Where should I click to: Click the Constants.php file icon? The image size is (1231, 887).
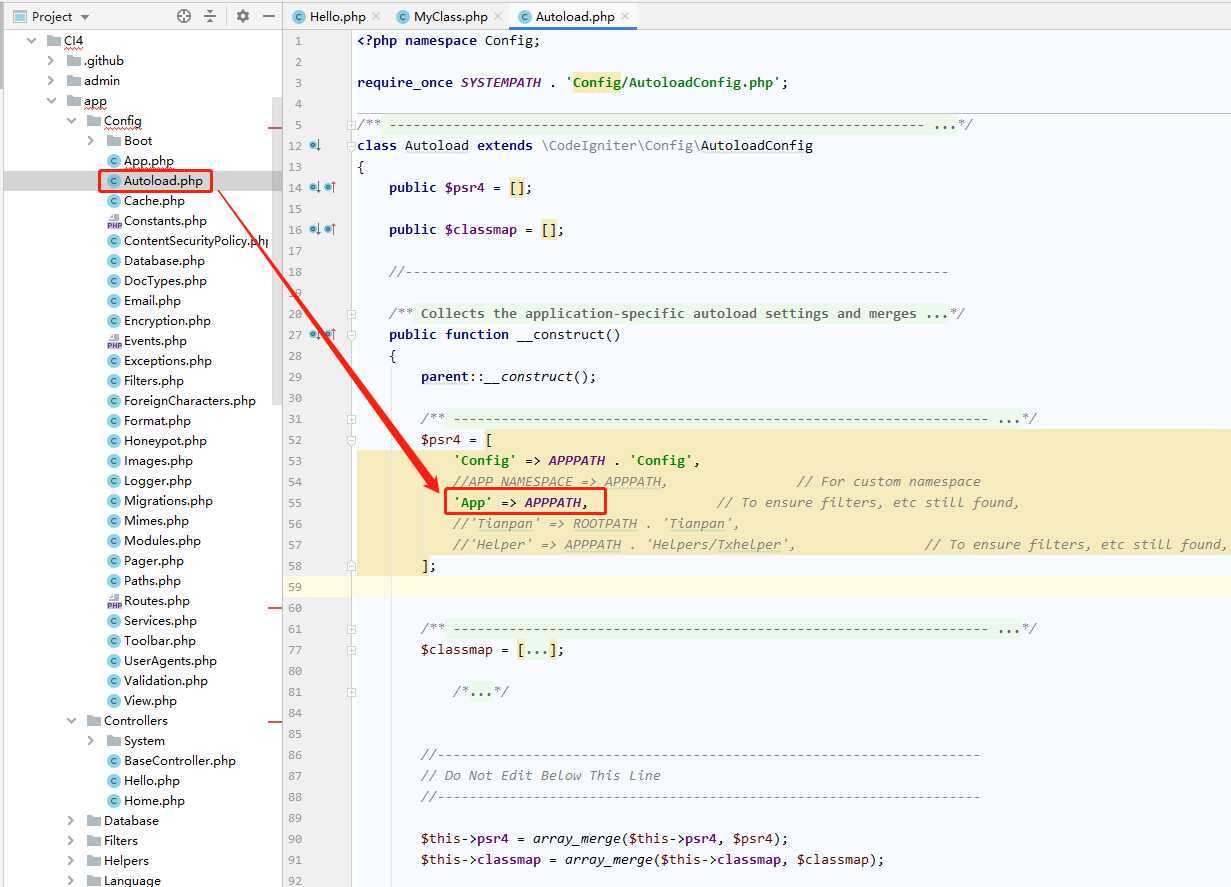(x=114, y=221)
